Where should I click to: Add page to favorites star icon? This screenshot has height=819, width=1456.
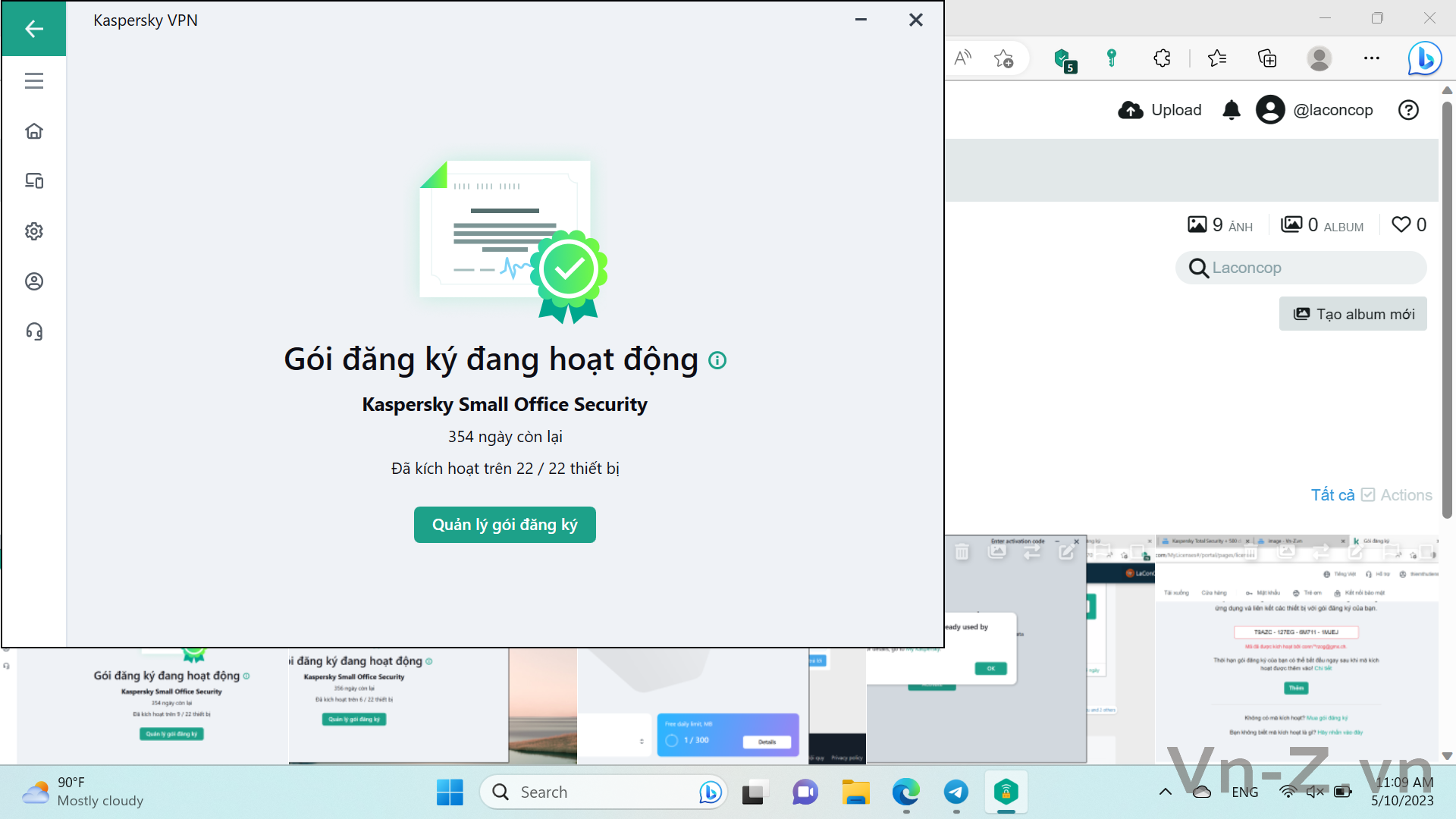(x=1003, y=58)
